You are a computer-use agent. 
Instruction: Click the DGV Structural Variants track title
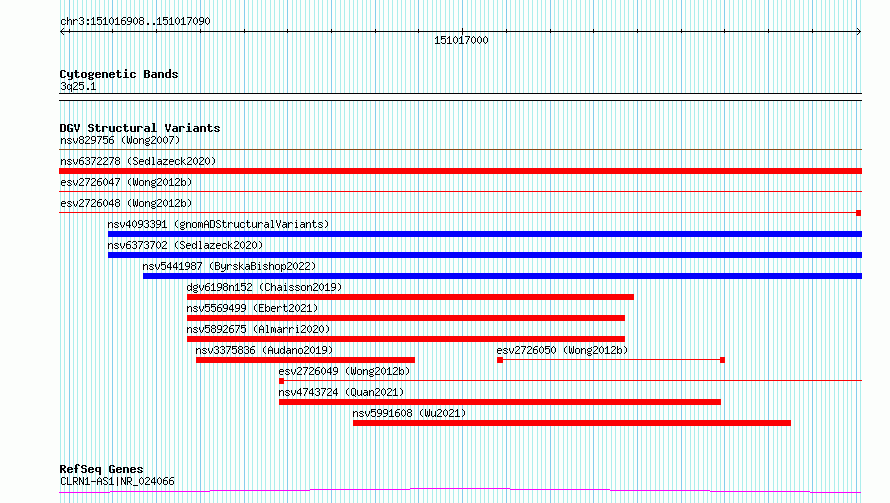[140, 128]
